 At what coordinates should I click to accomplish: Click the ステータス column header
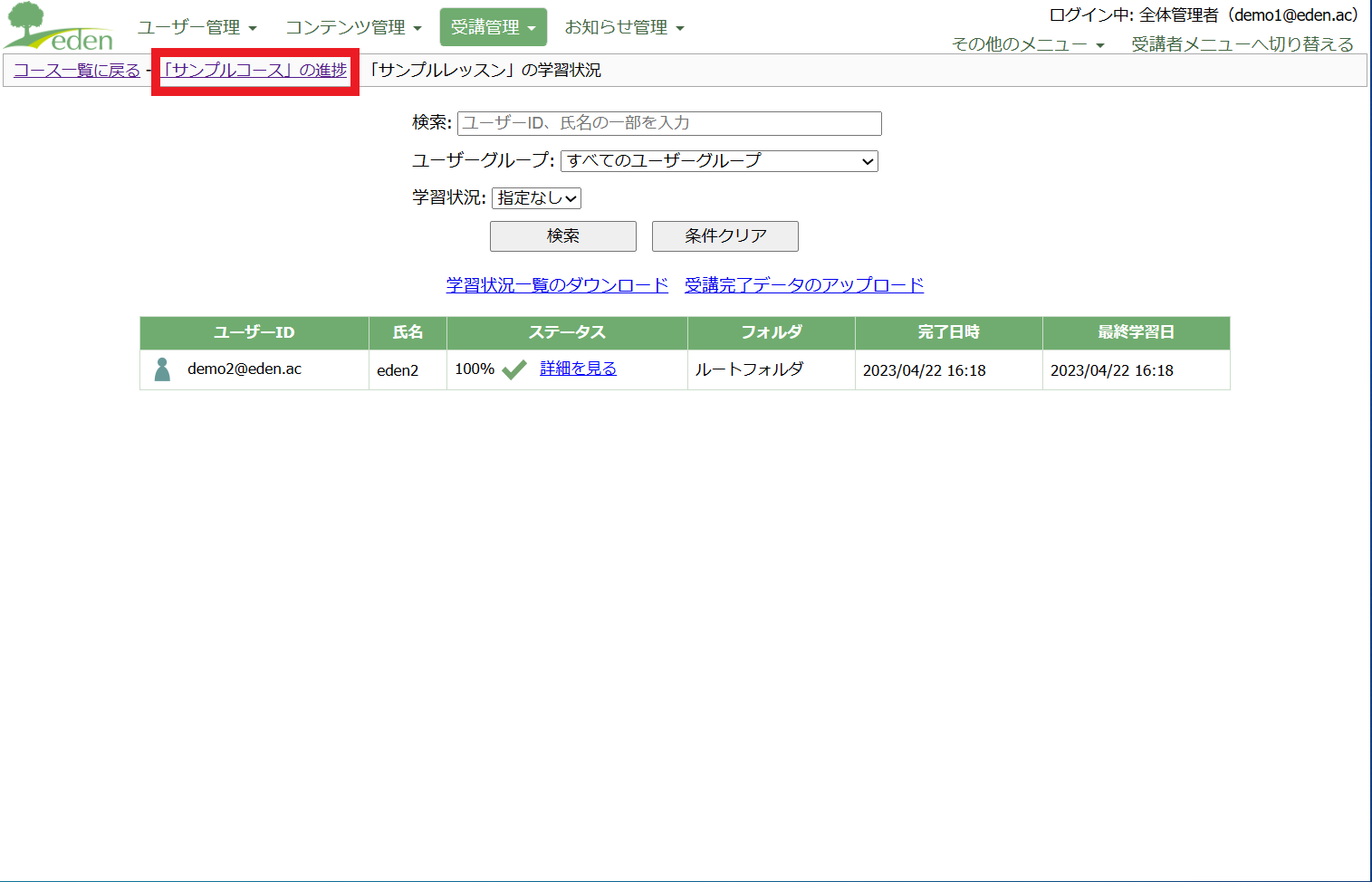[x=567, y=332]
